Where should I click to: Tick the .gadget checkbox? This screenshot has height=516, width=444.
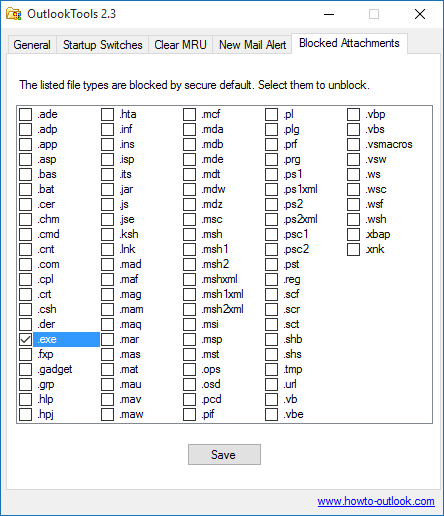pos(25,369)
